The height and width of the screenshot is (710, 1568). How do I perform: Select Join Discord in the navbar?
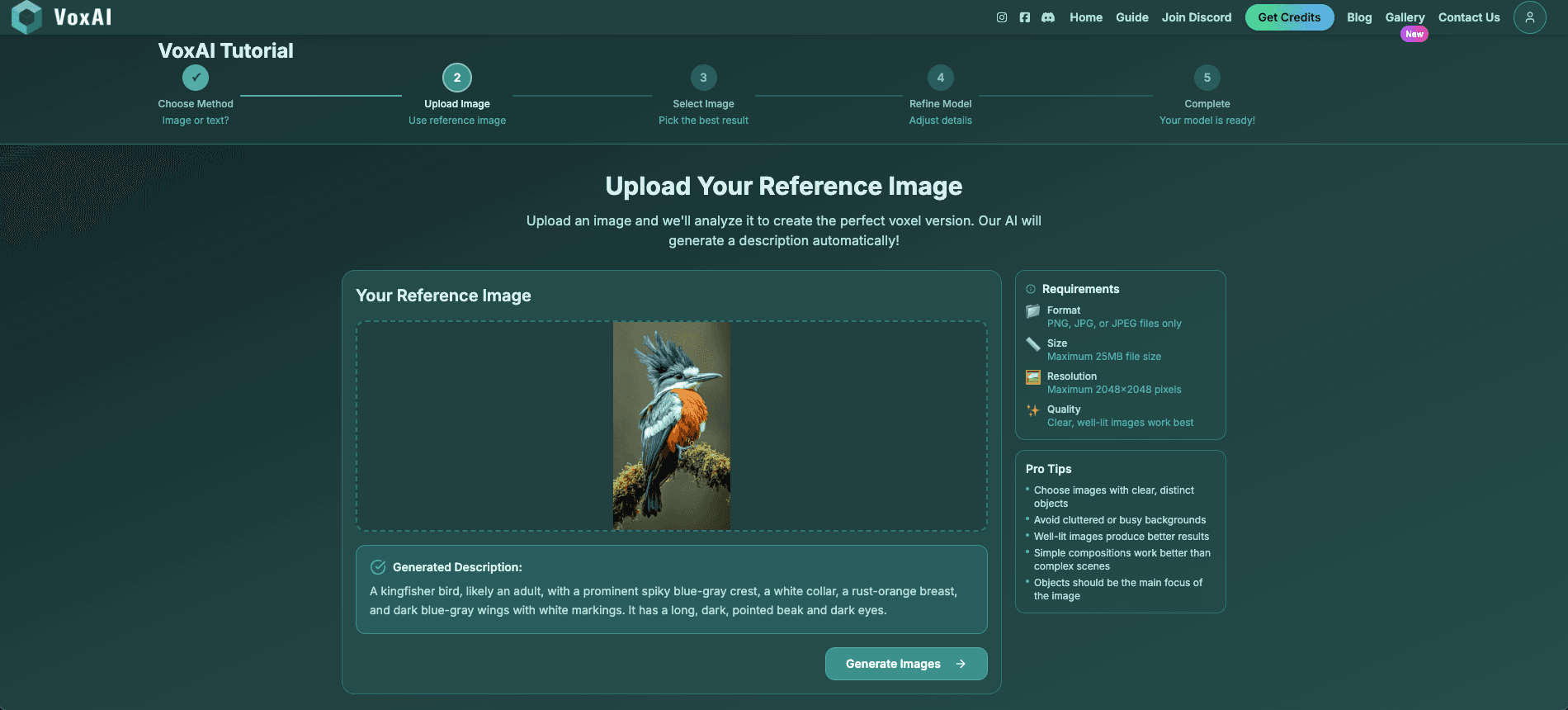1197,17
